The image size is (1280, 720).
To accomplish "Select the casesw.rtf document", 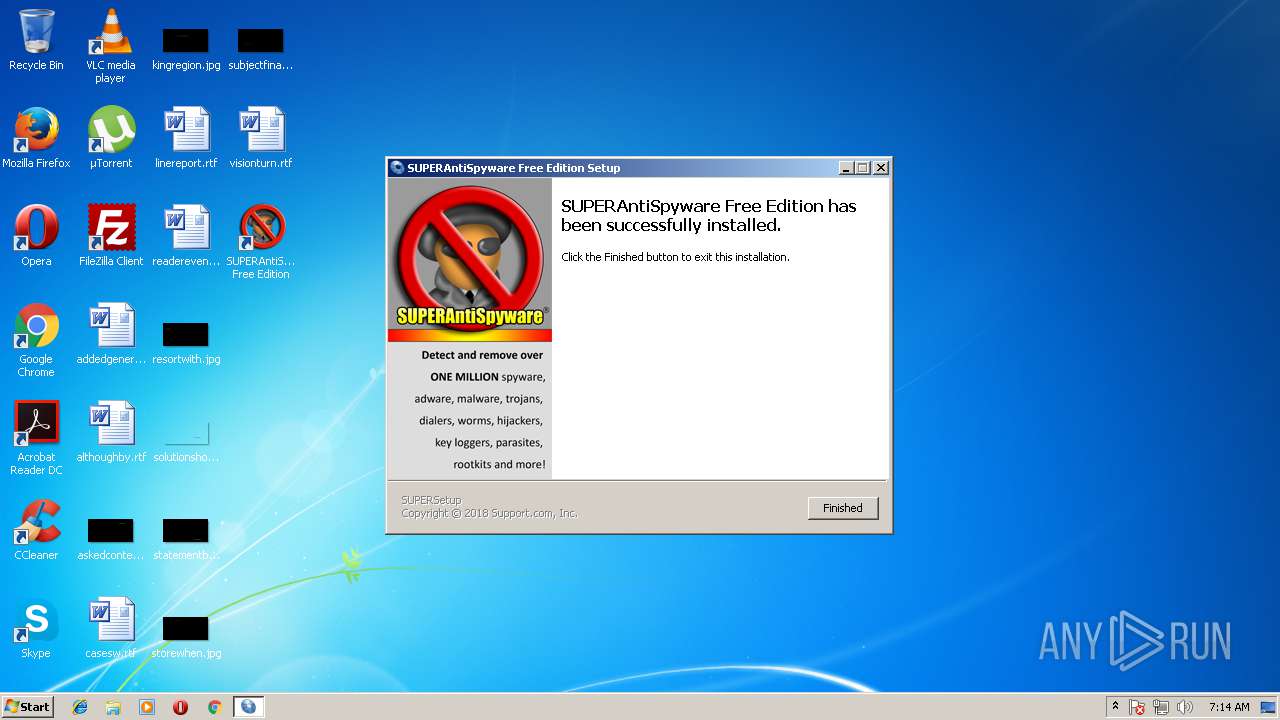I will pyautogui.click(x=111, y=628).
